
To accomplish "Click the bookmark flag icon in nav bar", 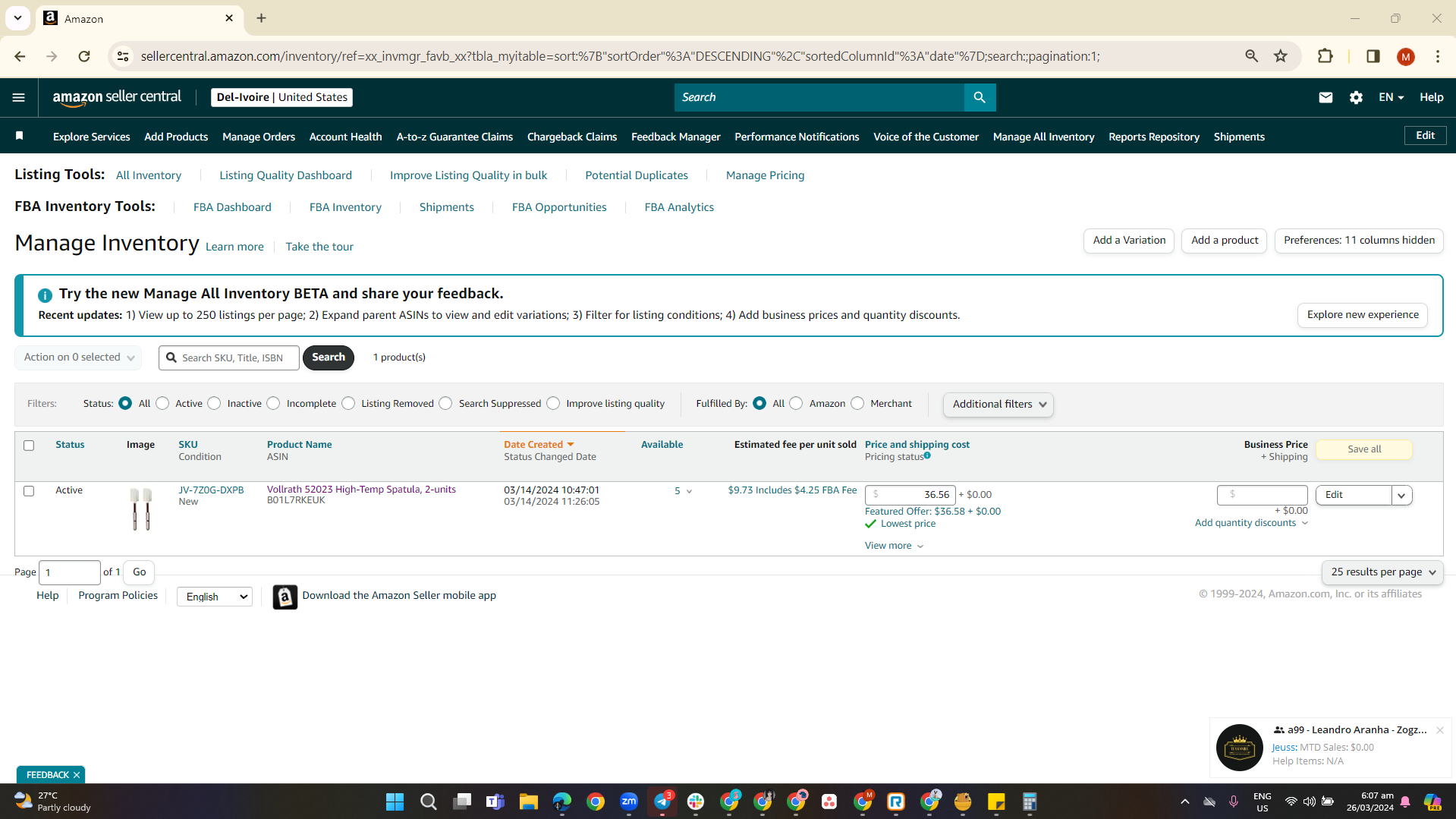I will 20,136.
